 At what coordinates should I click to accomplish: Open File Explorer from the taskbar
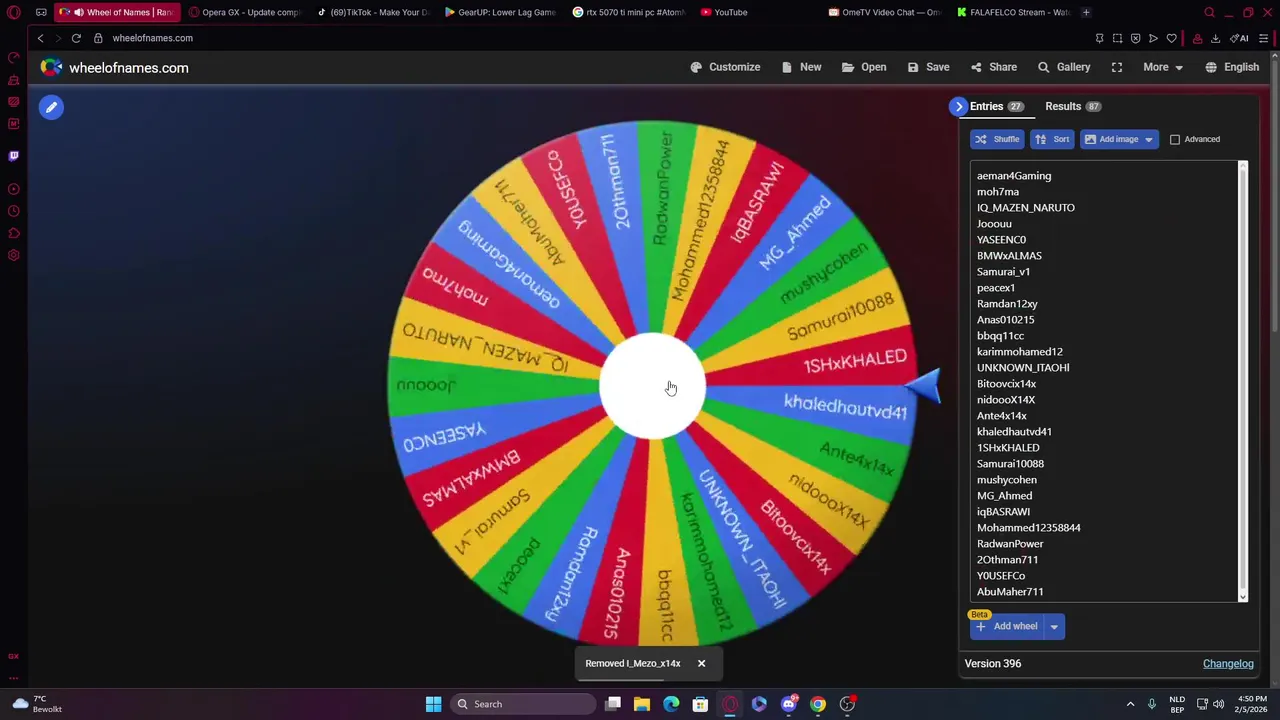[642, 704]
